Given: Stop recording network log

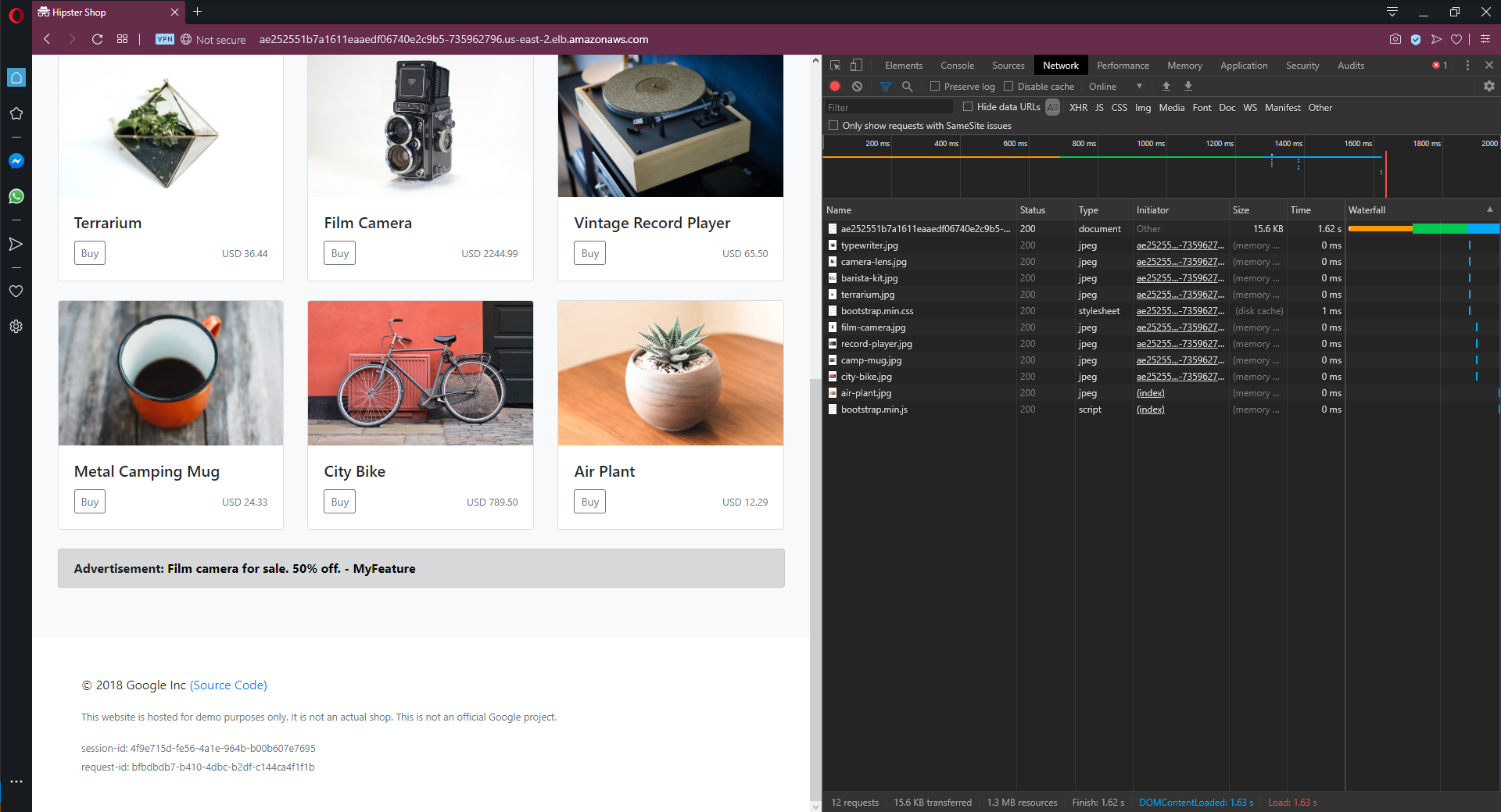Looking at the screenshot, I should click(835, 87).
